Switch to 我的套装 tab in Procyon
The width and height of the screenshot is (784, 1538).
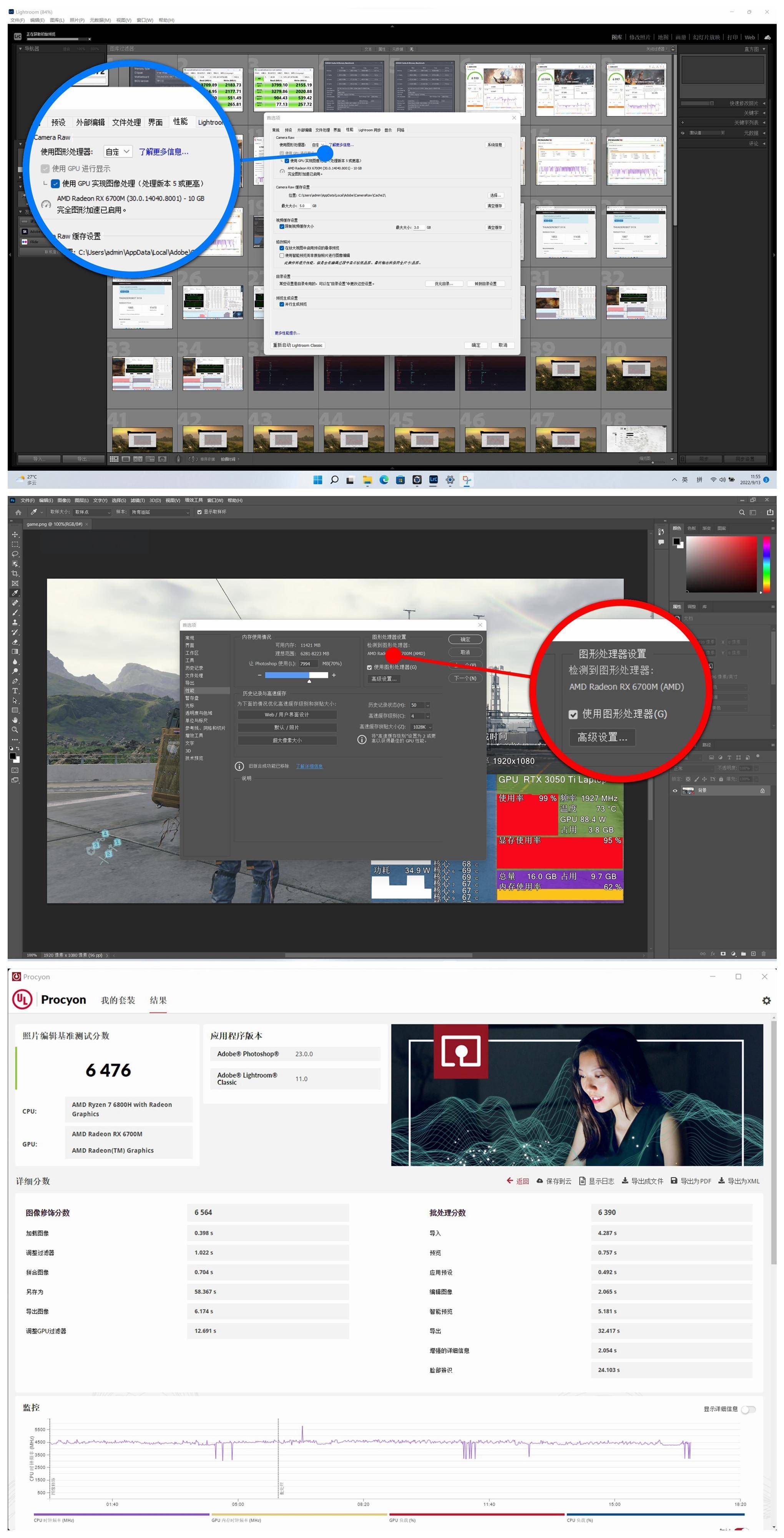[x=118, y=1000]
